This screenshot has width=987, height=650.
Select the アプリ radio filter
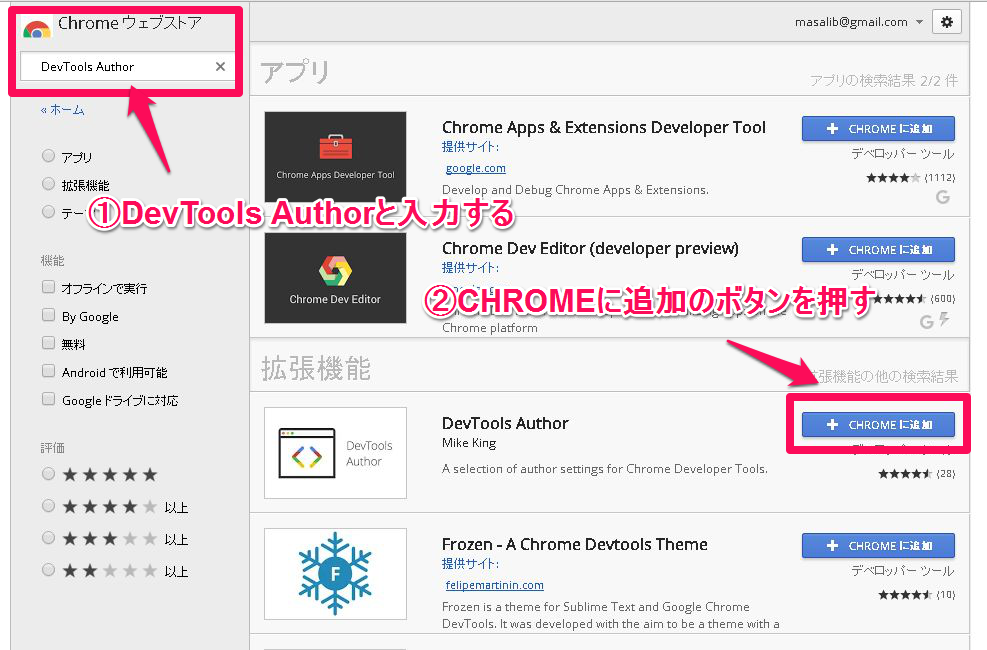48,155
